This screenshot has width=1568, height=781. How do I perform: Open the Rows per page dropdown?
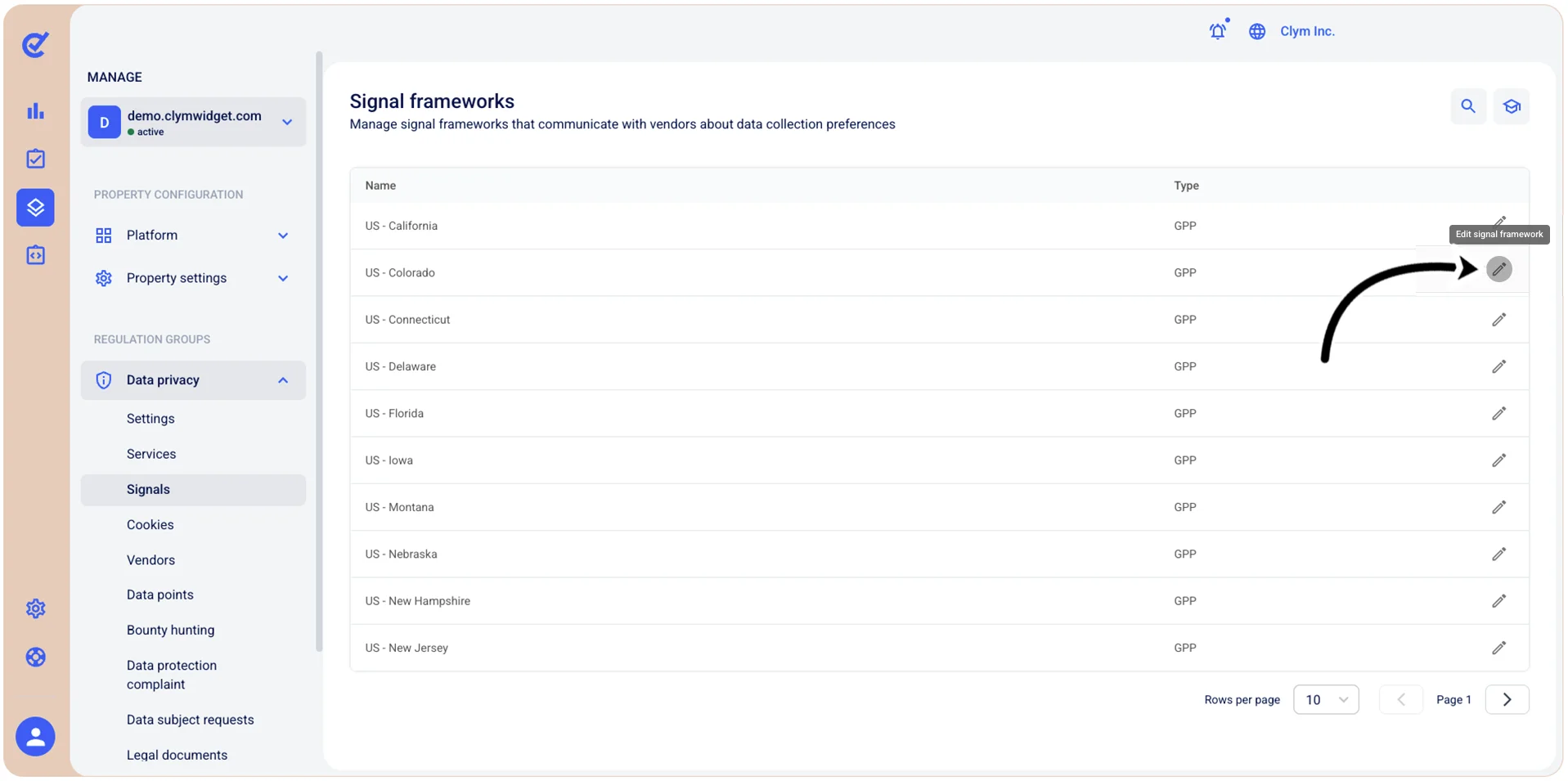click(1326, 700)
